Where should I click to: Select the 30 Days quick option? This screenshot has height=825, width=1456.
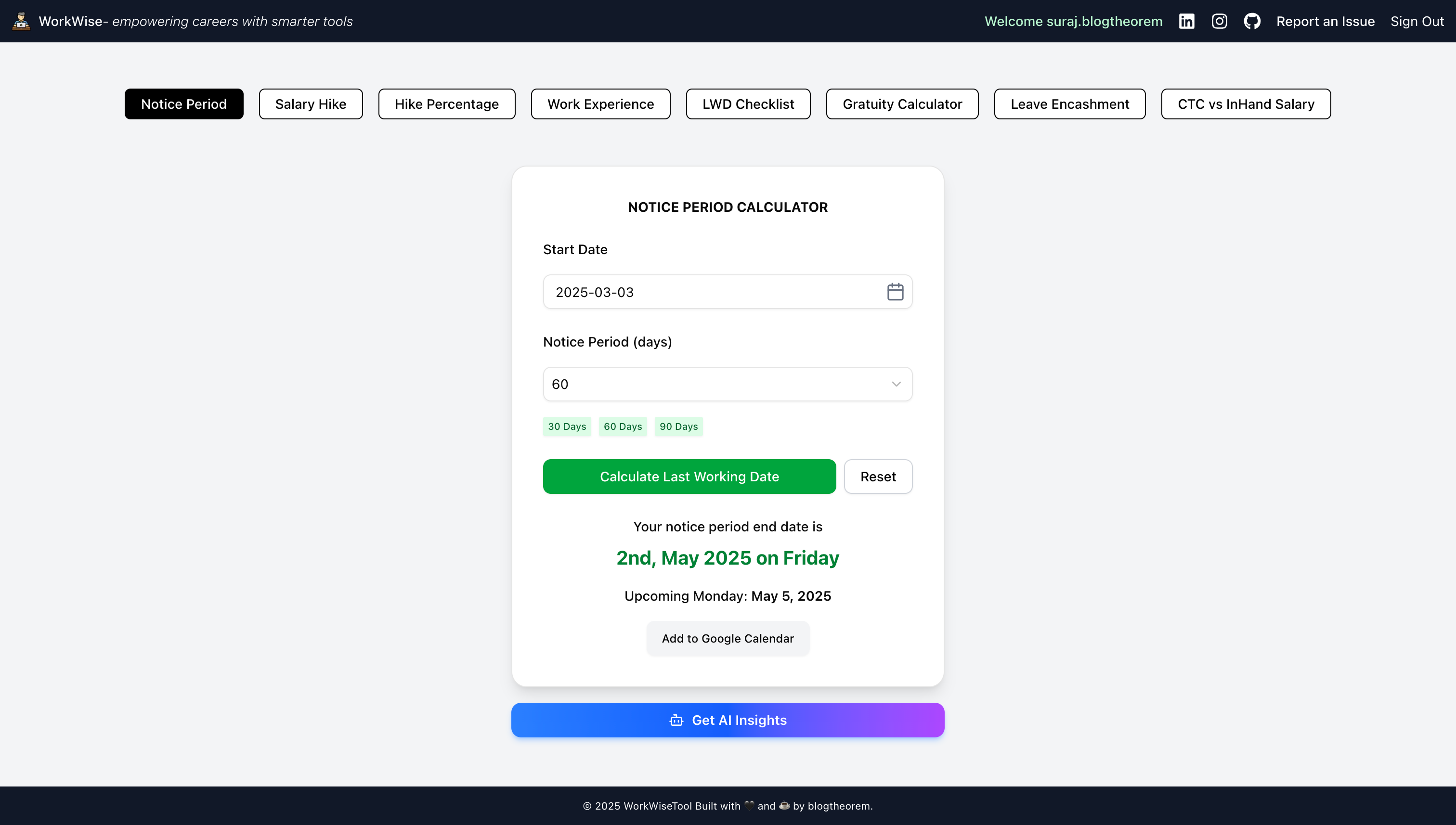(x=567, y=426)
